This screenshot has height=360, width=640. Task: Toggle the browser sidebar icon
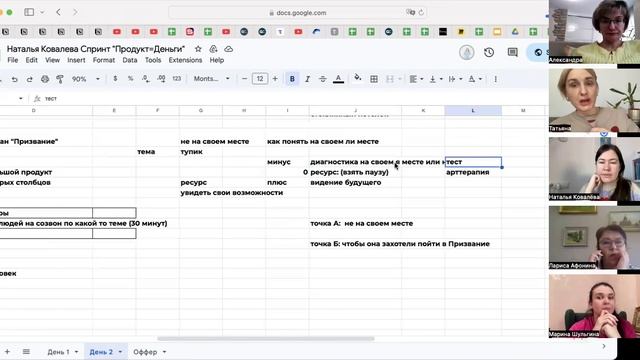[x=29, y=12]
